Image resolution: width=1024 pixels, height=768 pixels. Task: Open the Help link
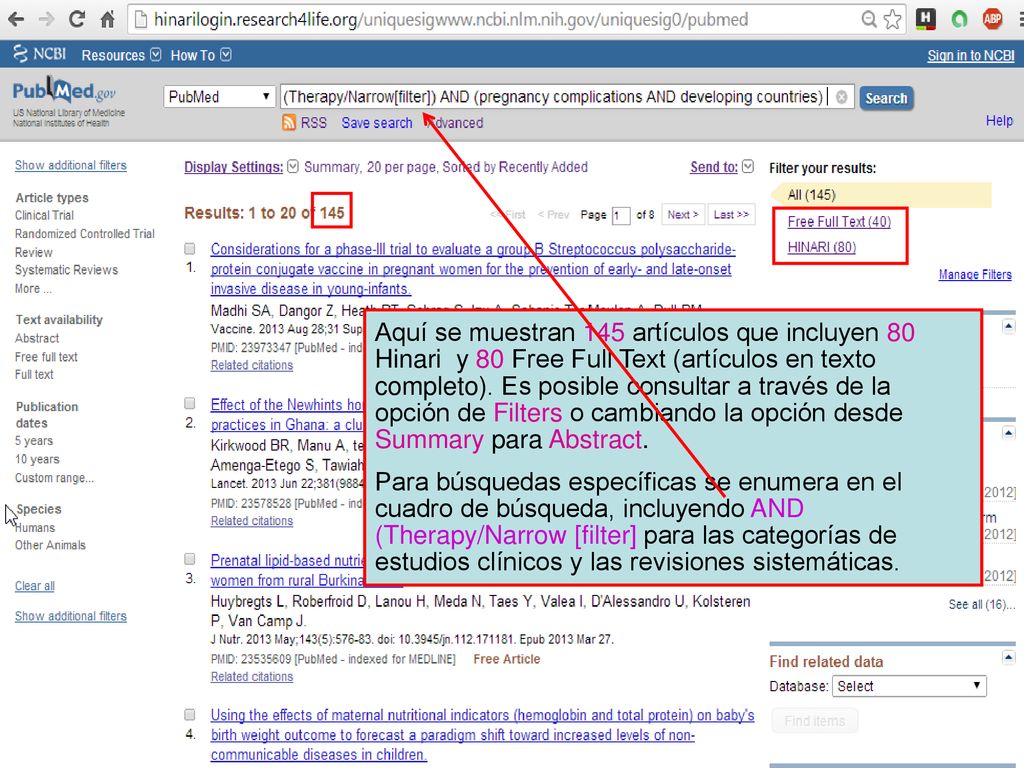(x=999, y=120)
